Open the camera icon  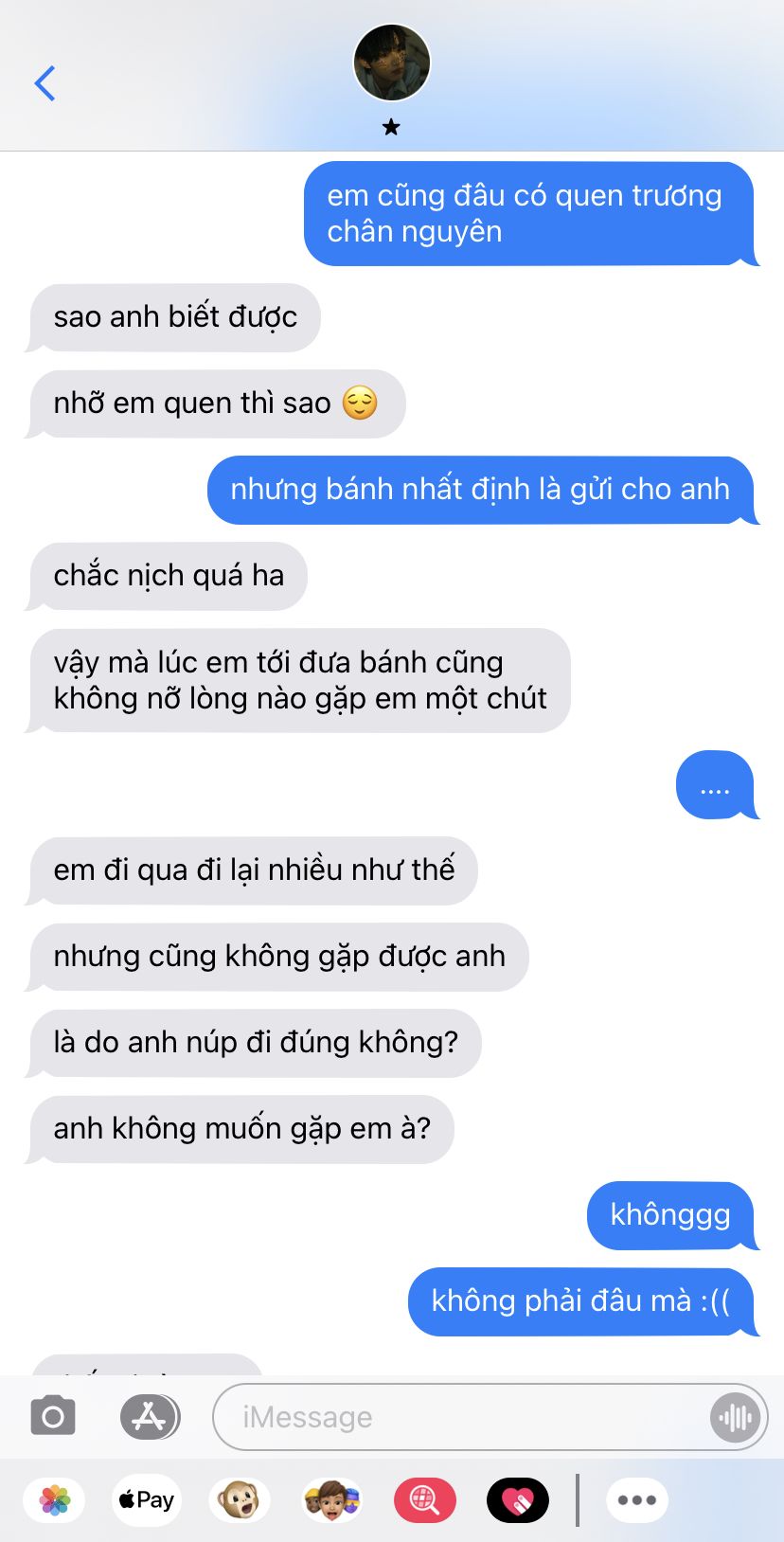point(53,1416)
